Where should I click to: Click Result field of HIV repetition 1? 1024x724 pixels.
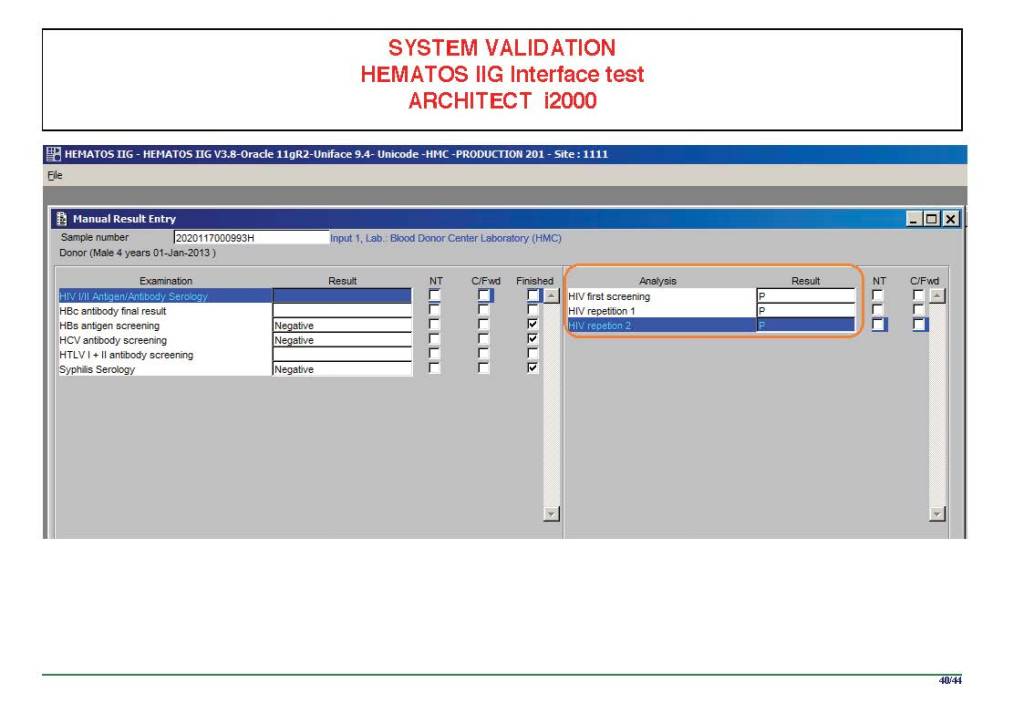(x=806, y=311)
